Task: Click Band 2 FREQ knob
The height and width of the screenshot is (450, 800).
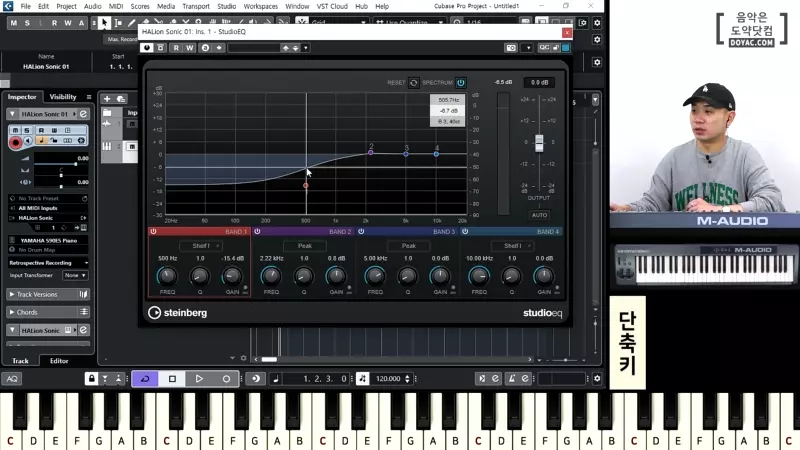Action: click(271, 277)
